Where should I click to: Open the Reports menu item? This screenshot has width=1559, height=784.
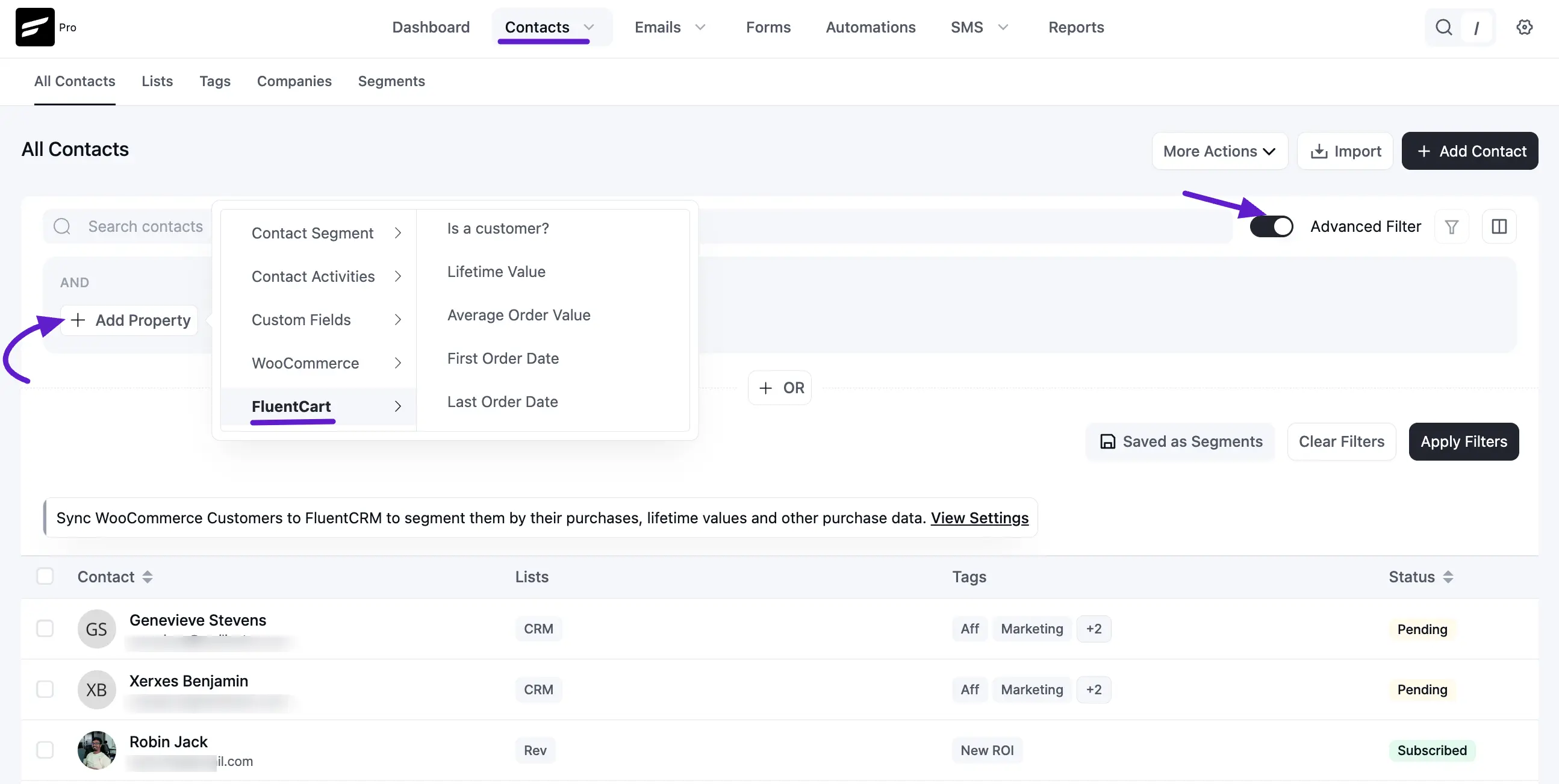pyautogui.click(x=1076, y=27)
